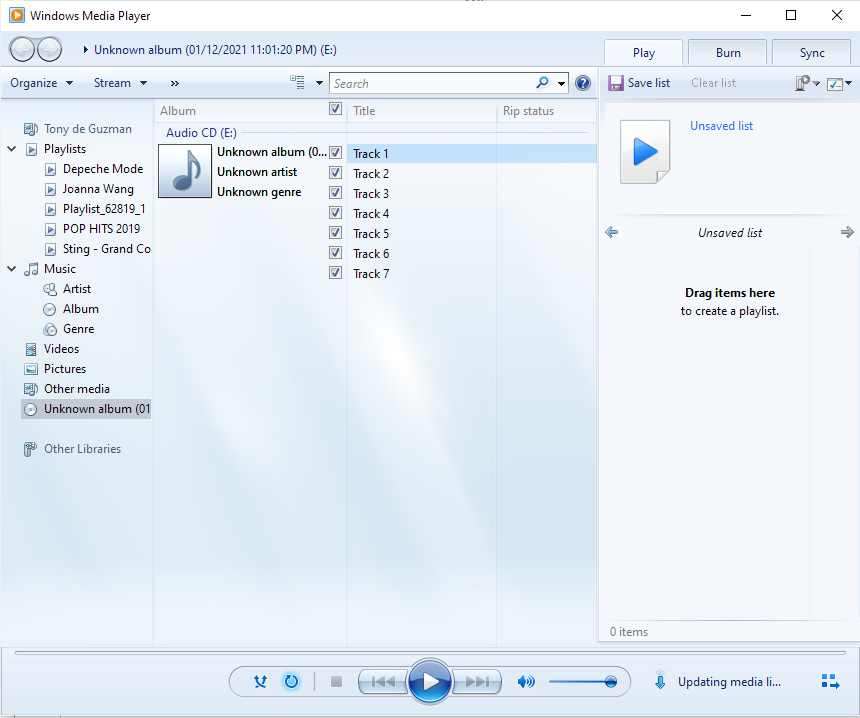Collapse the Playlists tree node

[x=11, y=149]
